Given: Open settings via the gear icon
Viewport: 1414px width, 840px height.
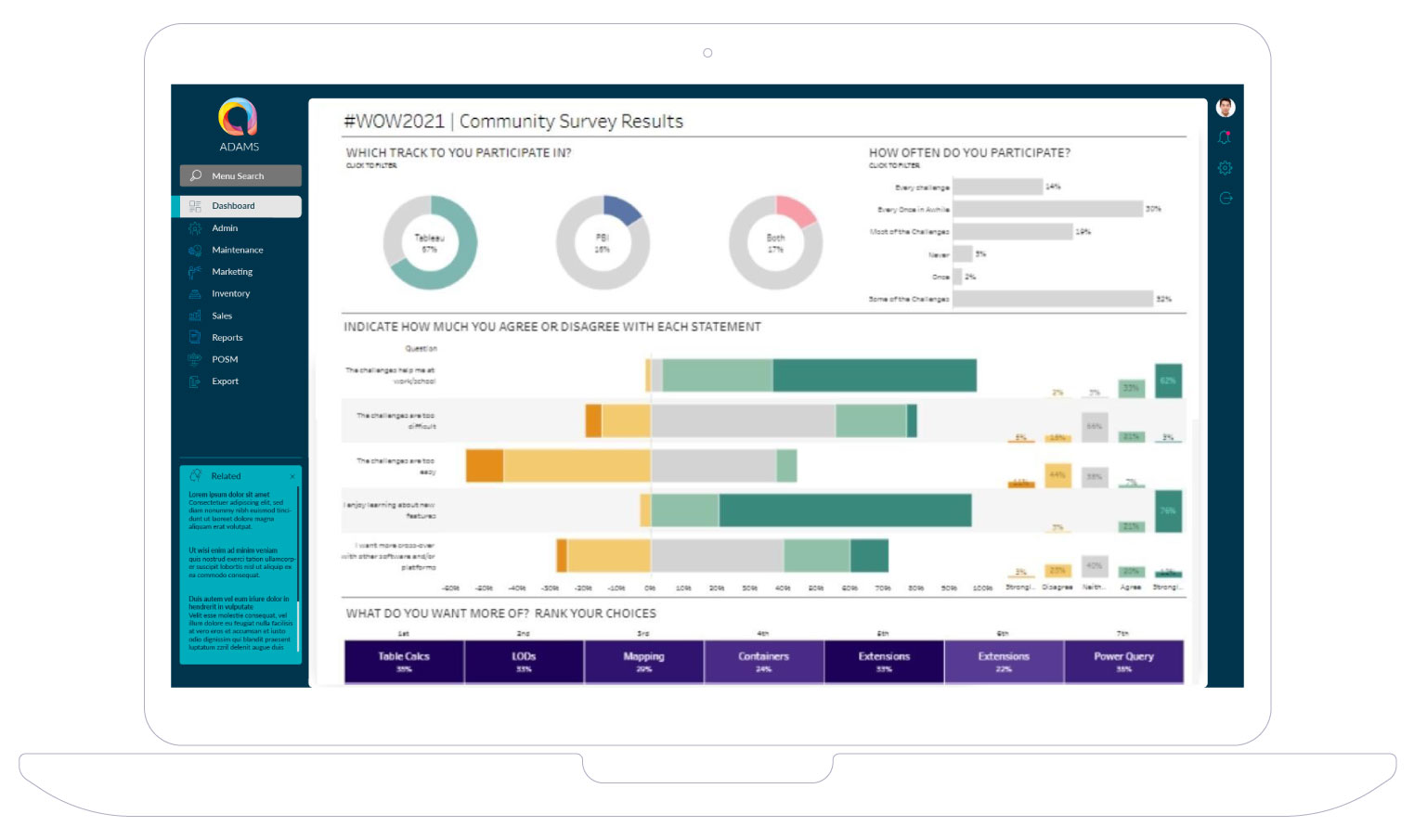Looking at the screenshot, I should [x=1225, y=168].
